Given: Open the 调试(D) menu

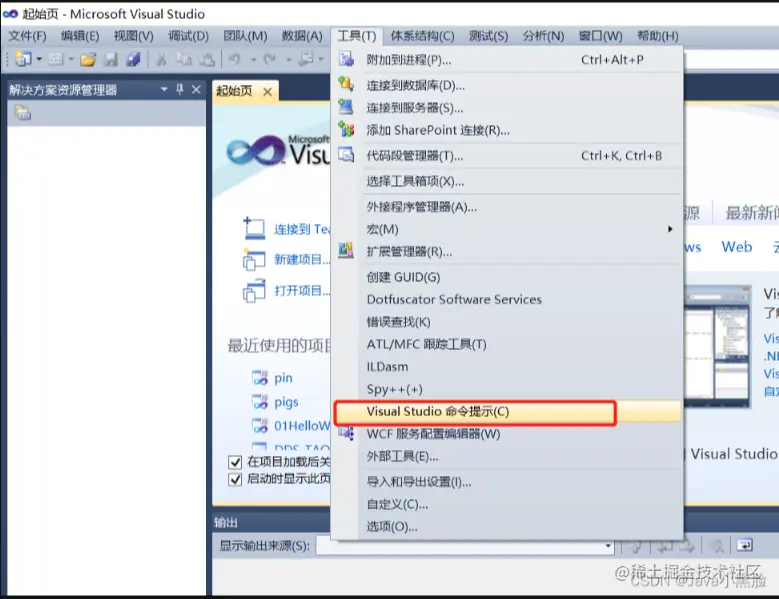Looking at the screenshot, I should tap(188, 36).
